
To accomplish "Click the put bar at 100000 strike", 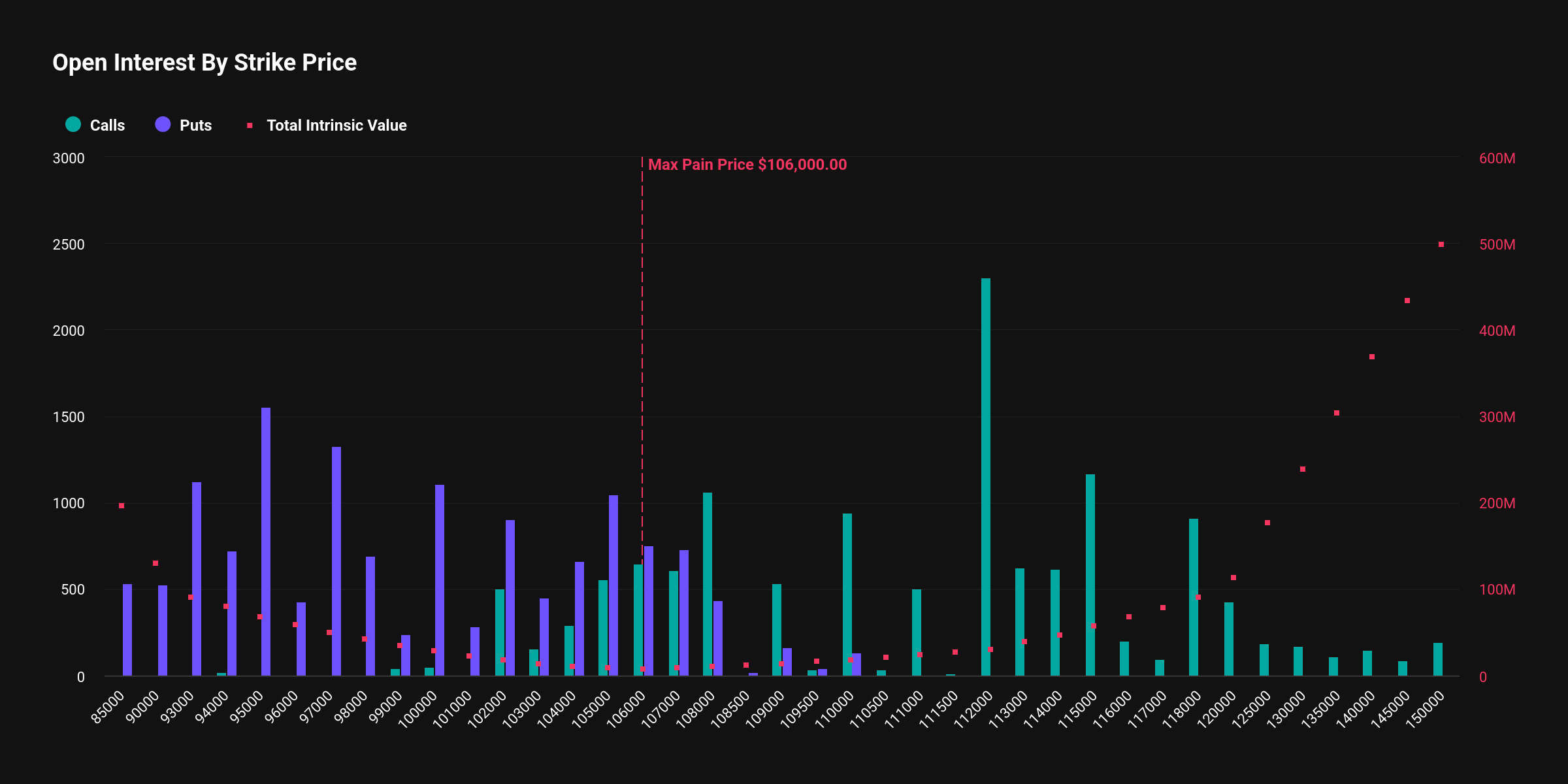I will click(x=440, y=580).
